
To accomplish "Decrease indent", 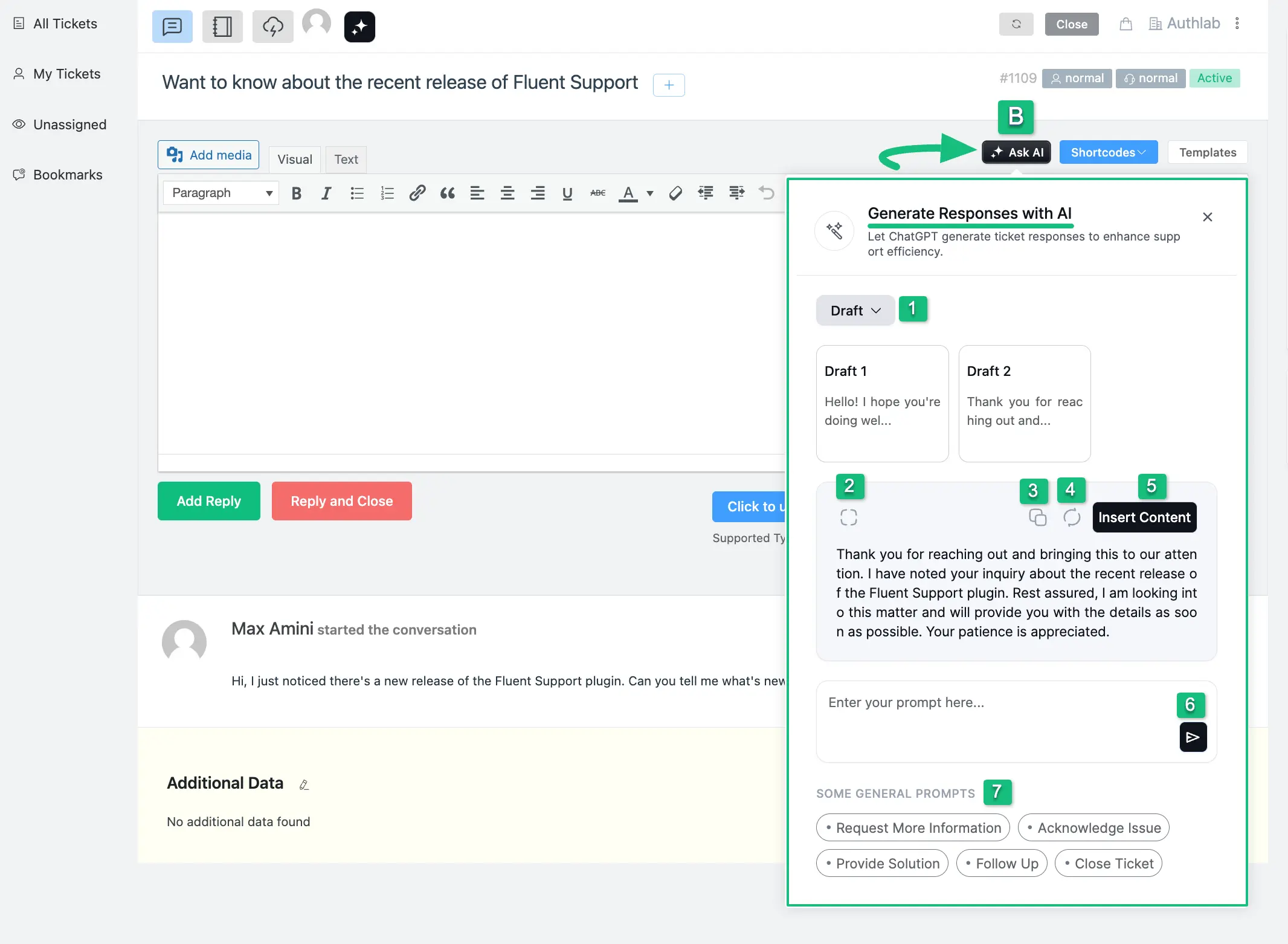I will (706, 193).
